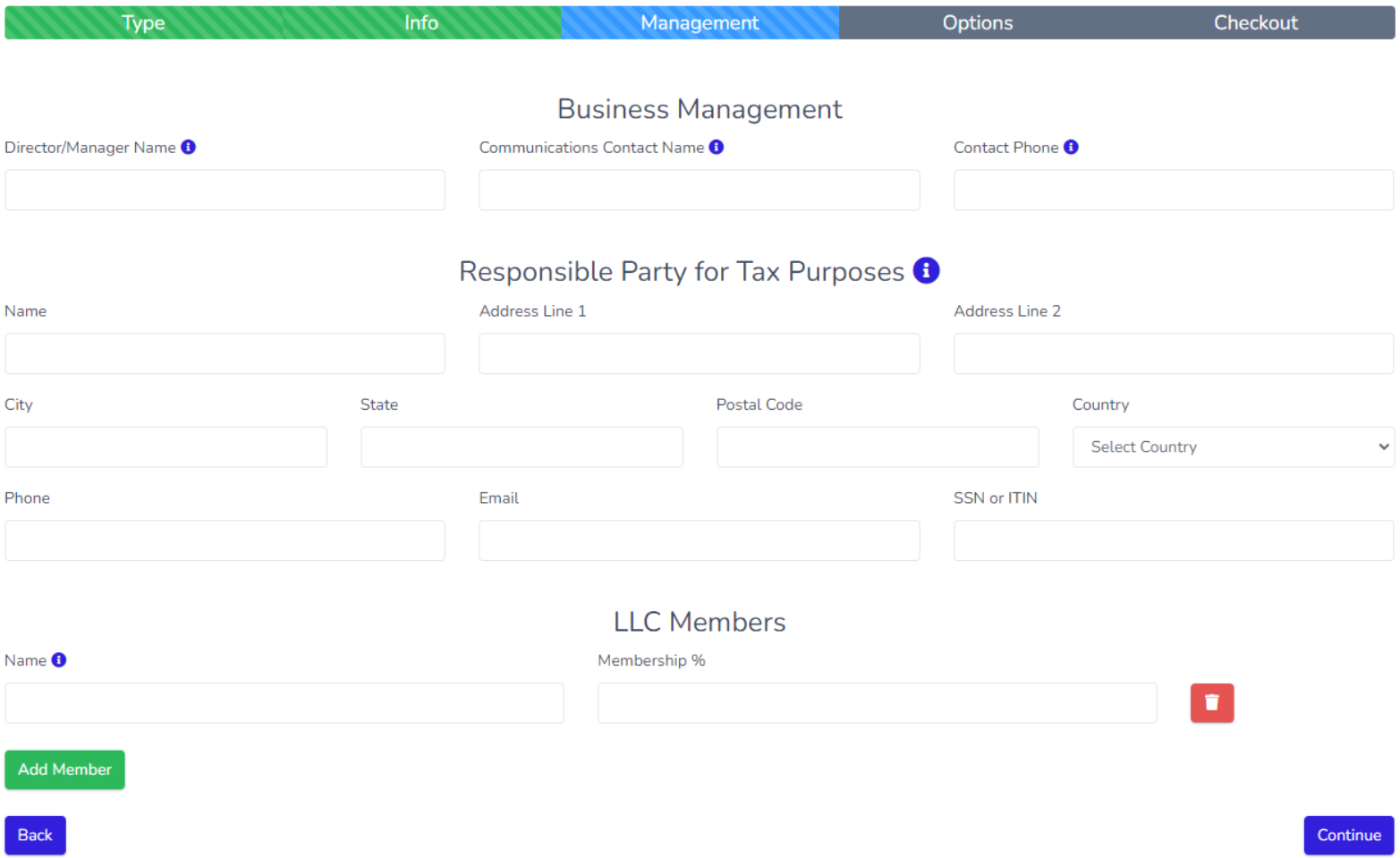Click the Email input field
Viewport: 1400px width, 858px height.
[700, 541]
